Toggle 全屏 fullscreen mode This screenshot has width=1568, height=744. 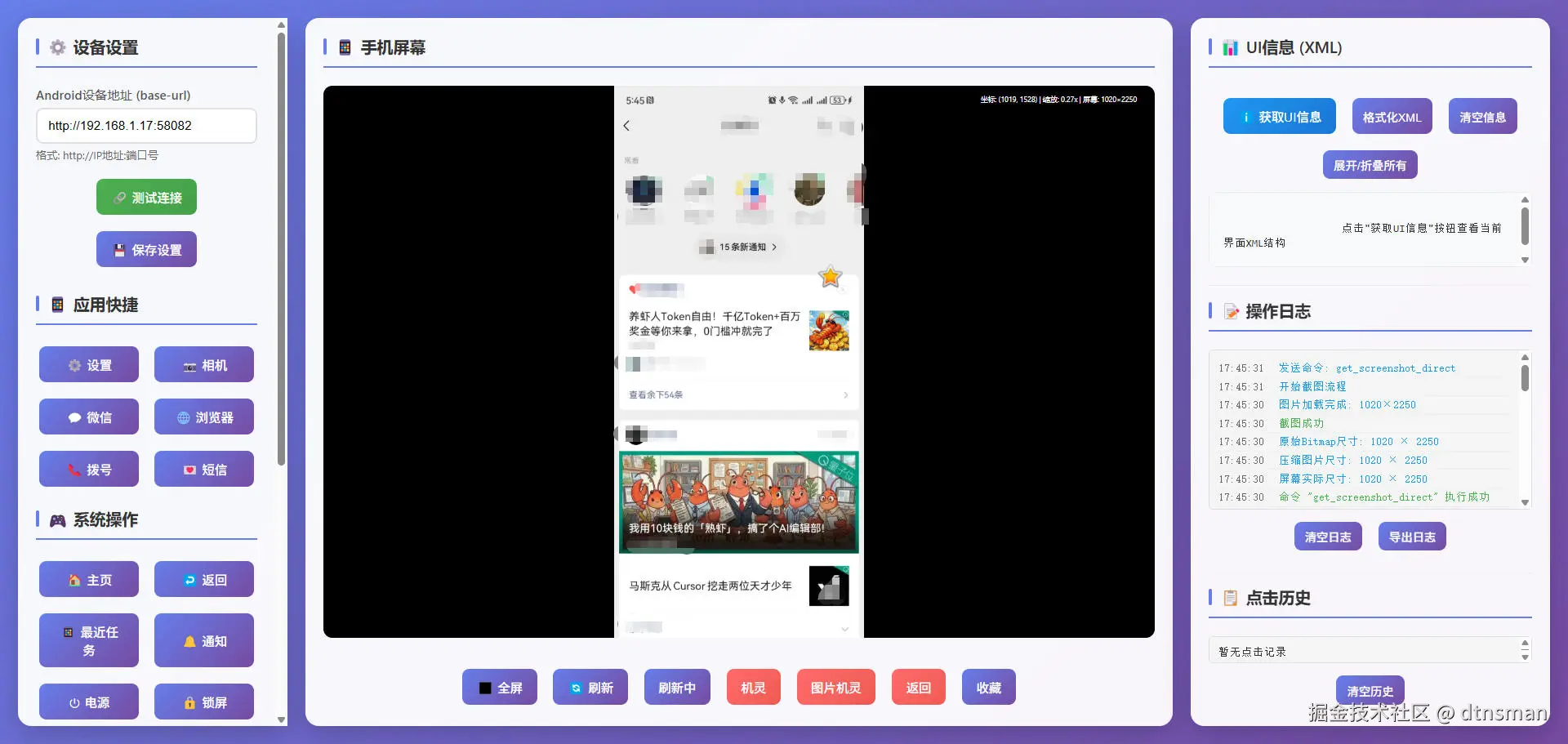point(499,687)
